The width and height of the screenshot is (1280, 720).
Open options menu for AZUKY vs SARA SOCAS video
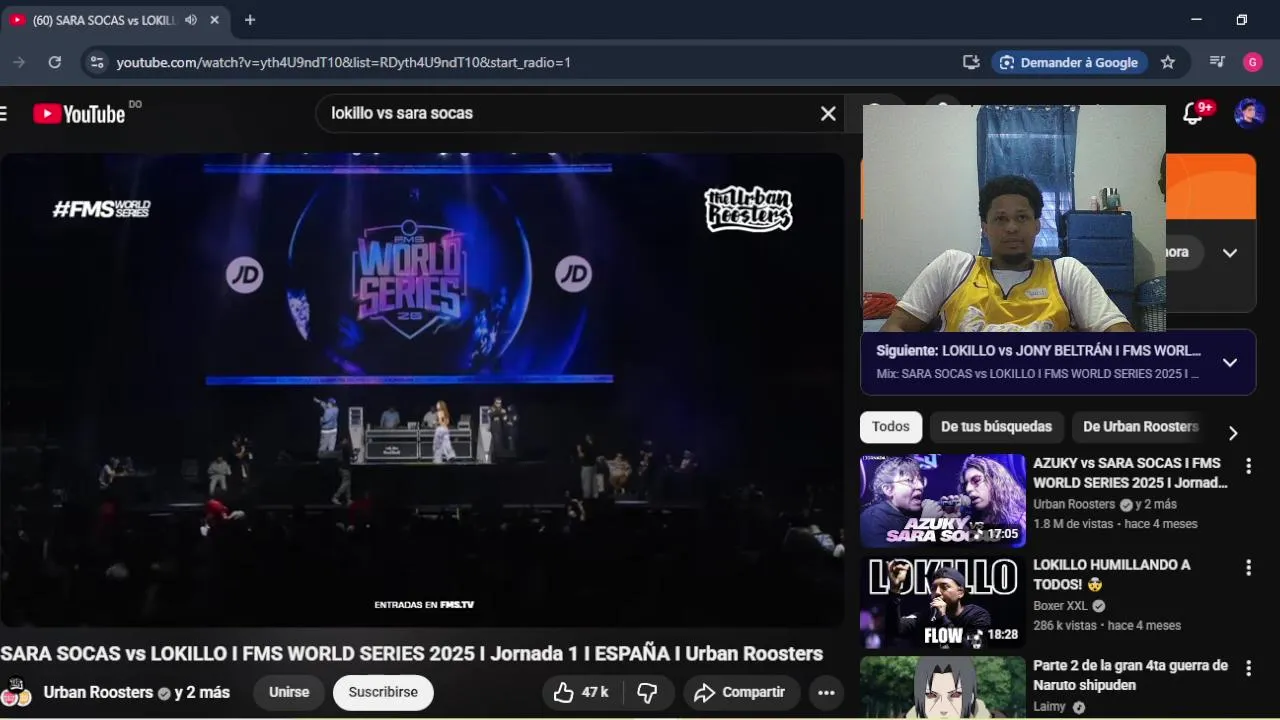(1248, 466)
